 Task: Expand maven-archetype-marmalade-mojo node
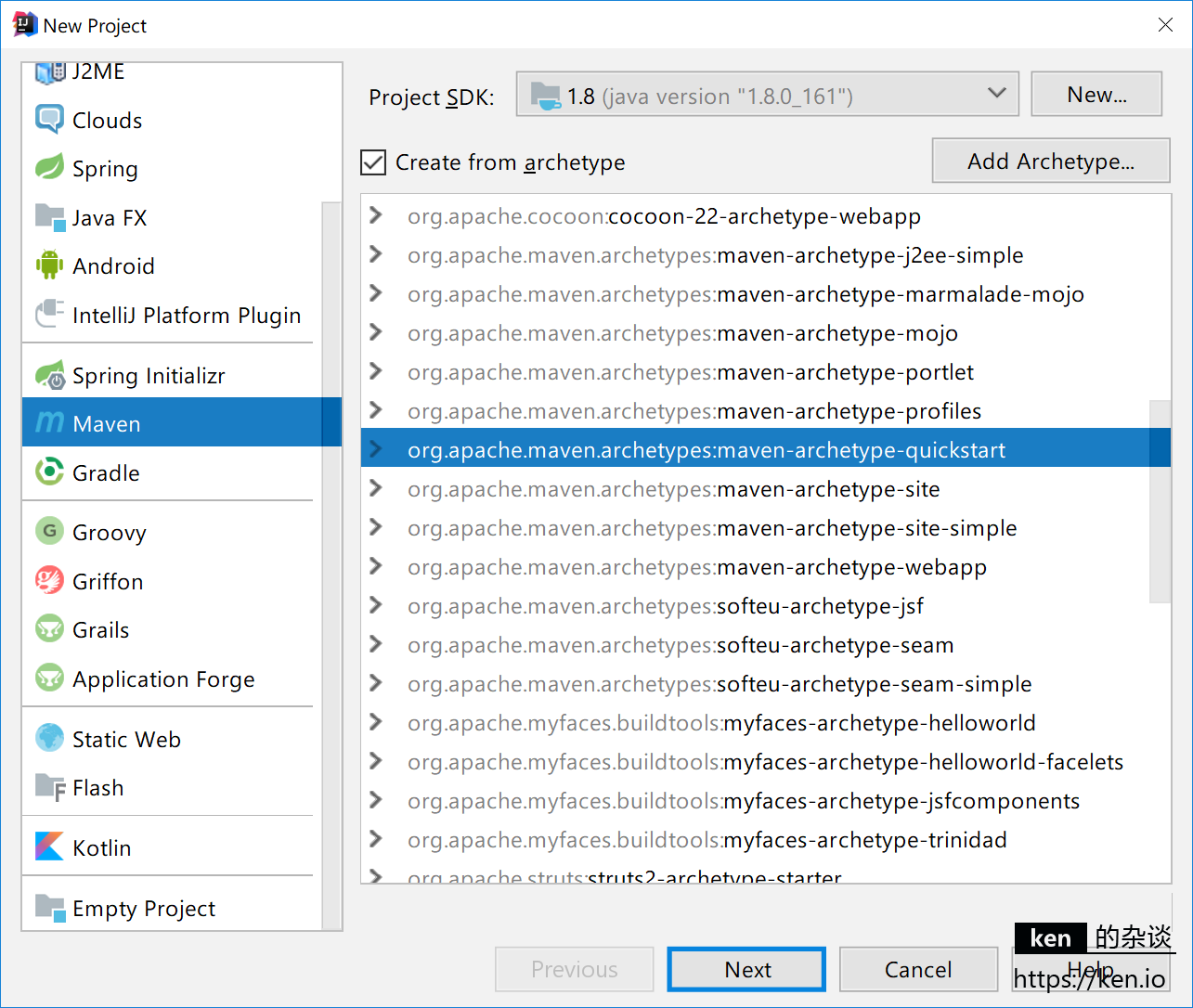375,293
